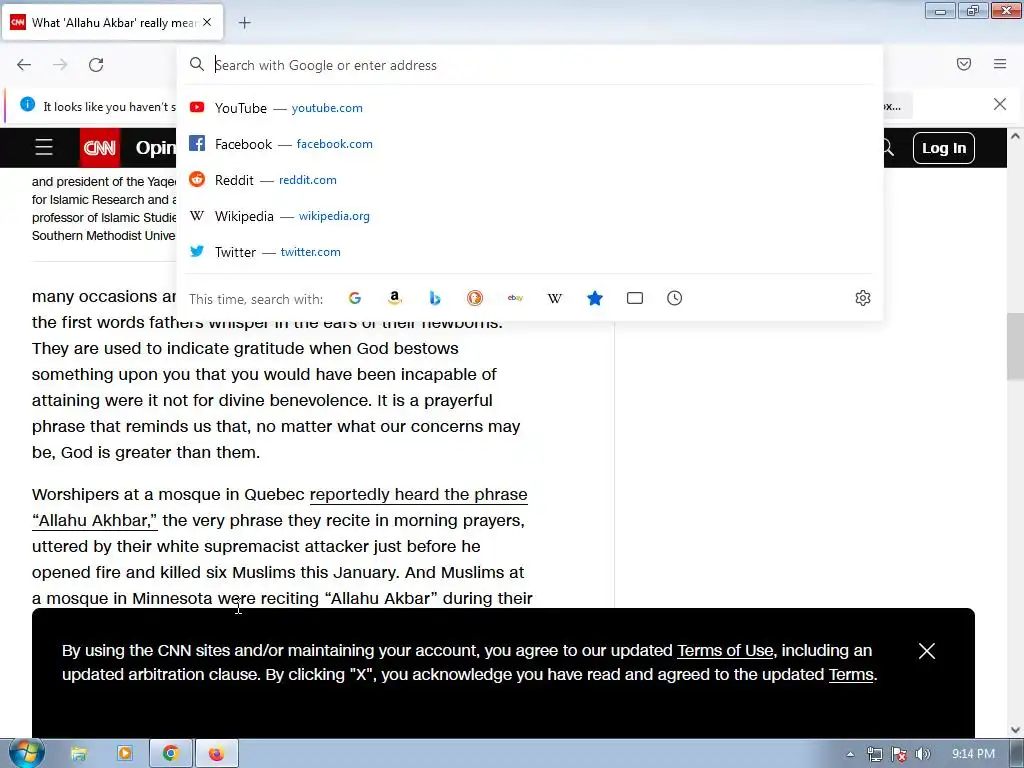The image size is (1024, 768).
Task: Search this time with Google
Action: 355,298
